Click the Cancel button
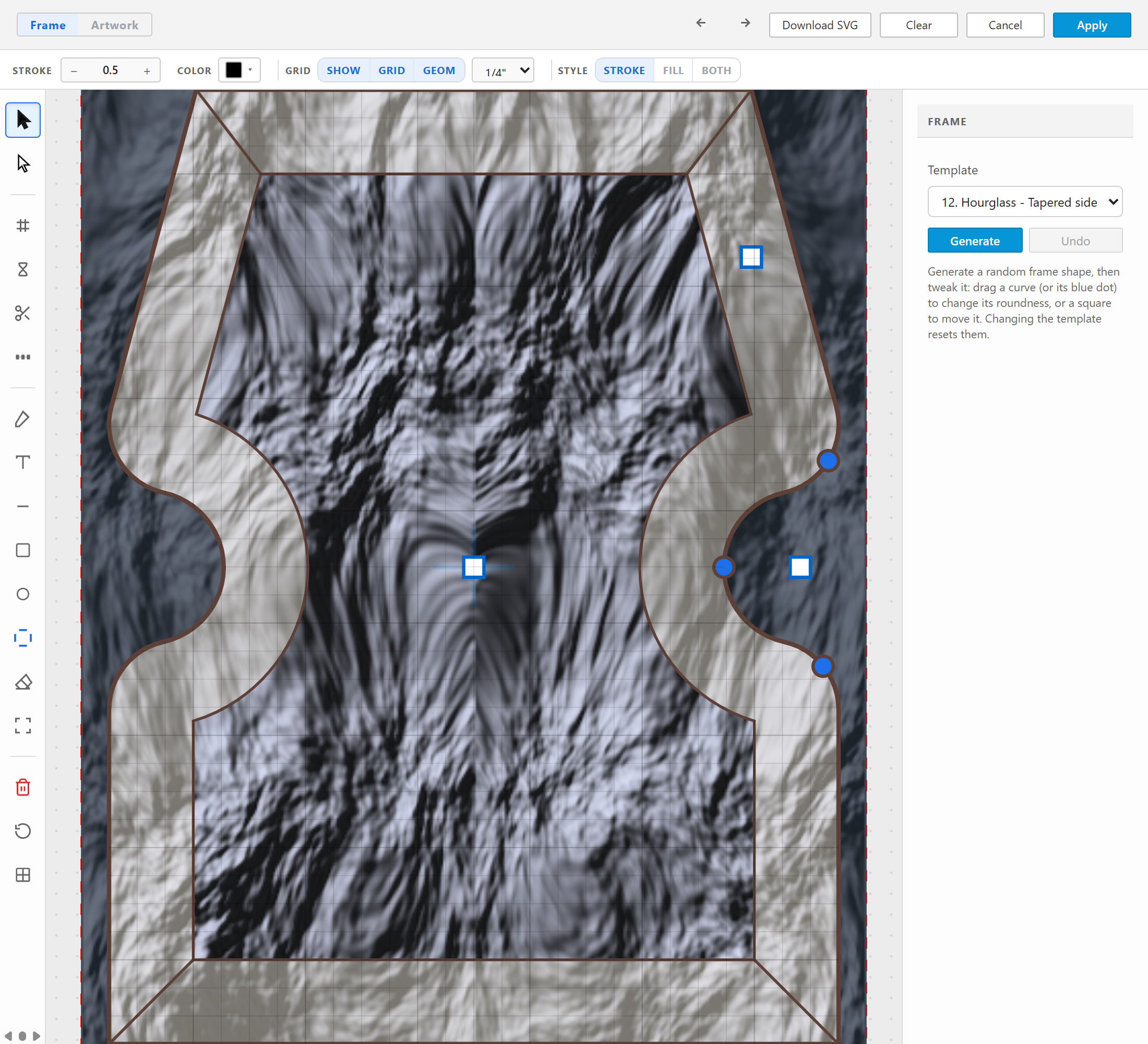This screenshot has width=1148, height=1044. coord(1005,25)
